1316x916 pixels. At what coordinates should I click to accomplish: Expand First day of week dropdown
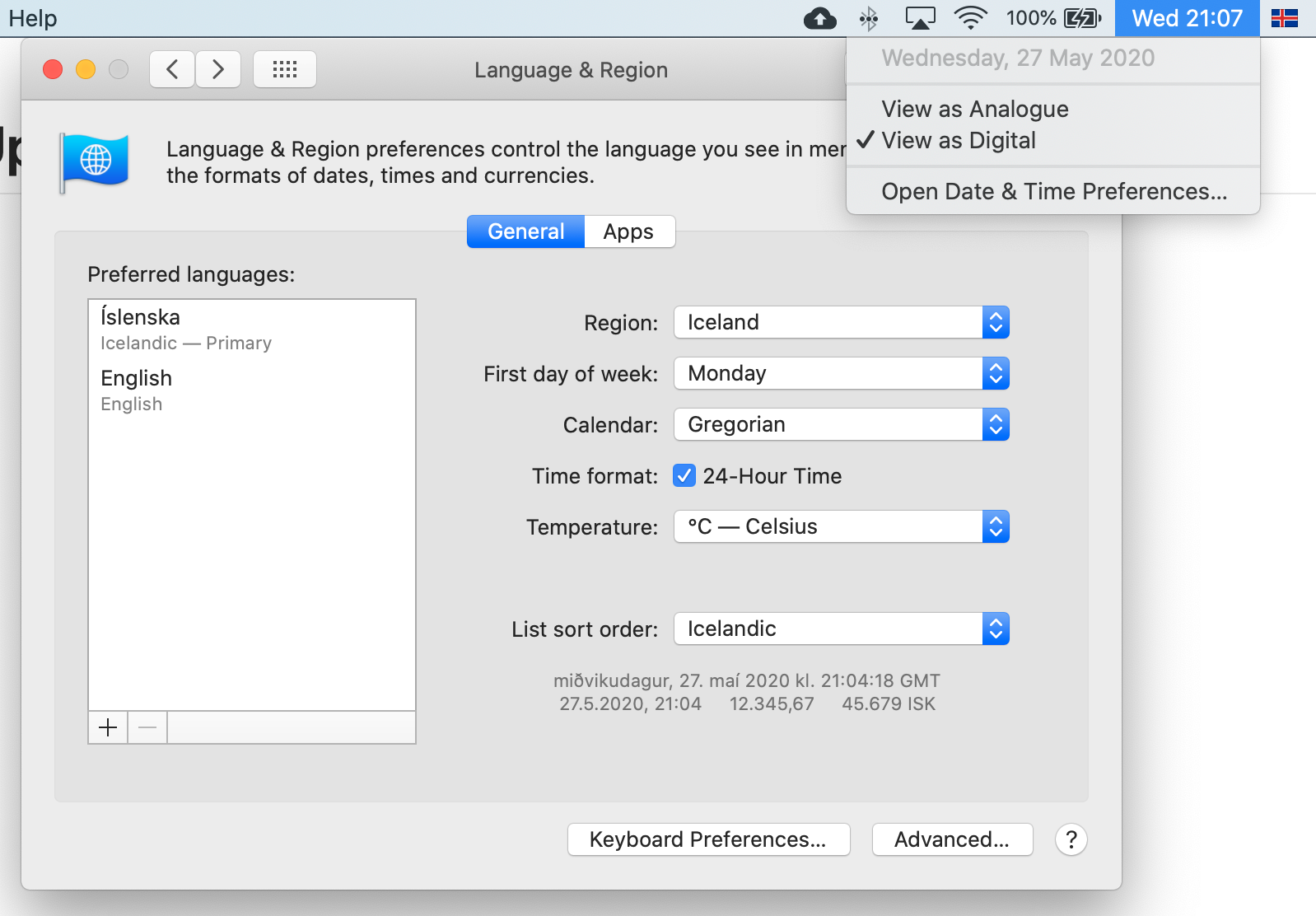click(x=841, y=373)
